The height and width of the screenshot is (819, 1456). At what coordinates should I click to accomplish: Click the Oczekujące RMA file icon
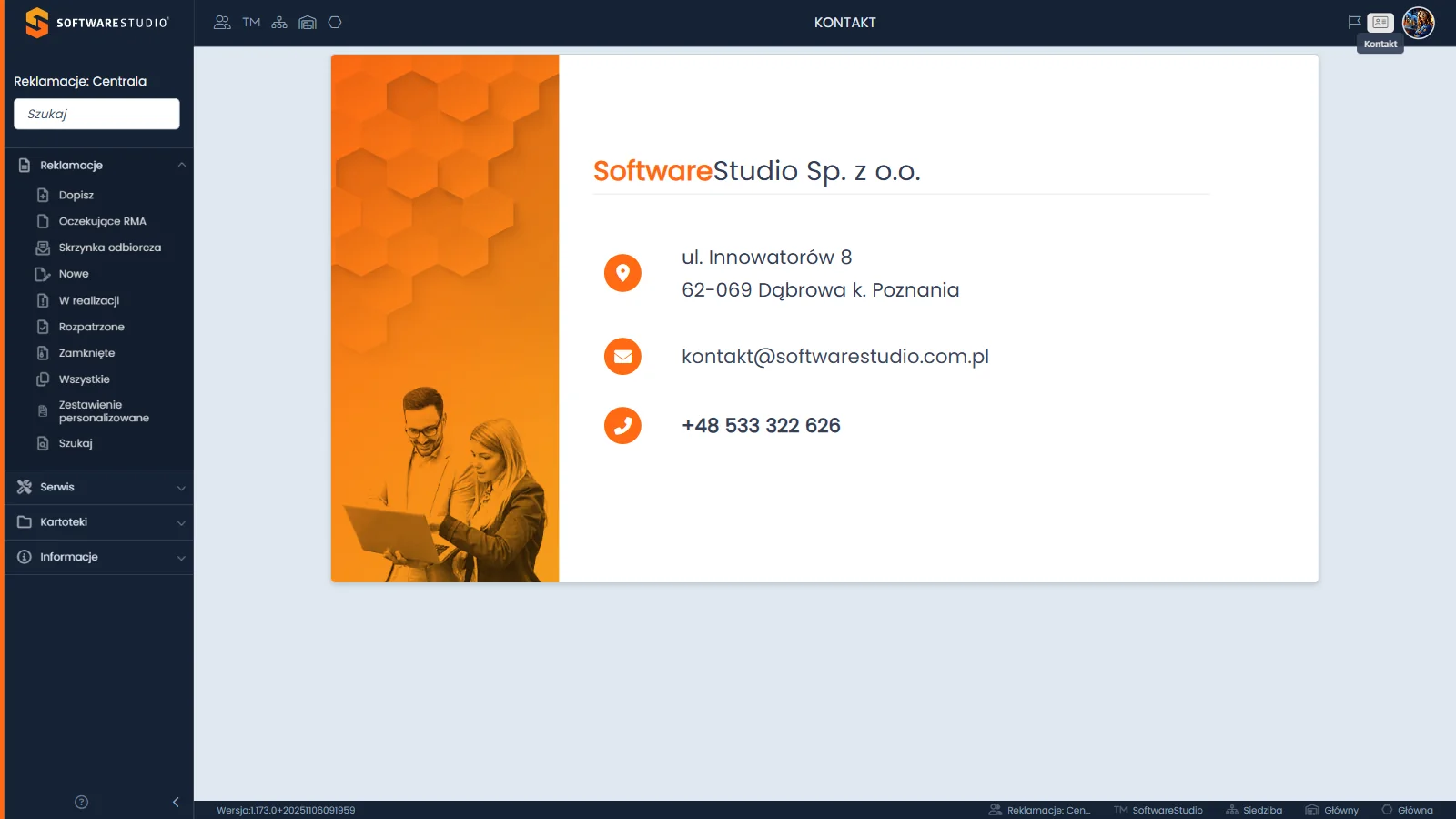pyautogui.click(x=43, y=221)
